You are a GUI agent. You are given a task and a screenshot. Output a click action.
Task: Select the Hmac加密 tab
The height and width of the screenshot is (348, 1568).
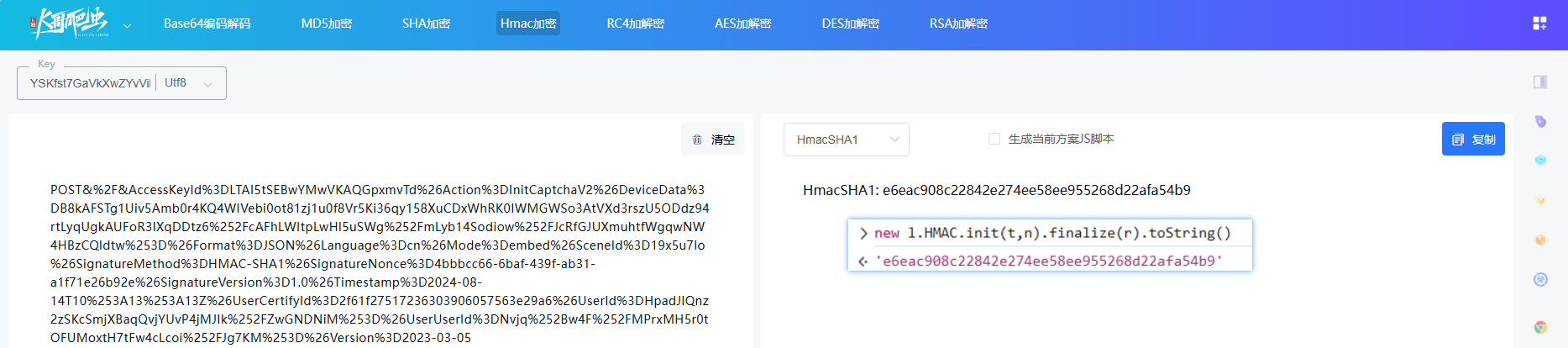(528, 24)
